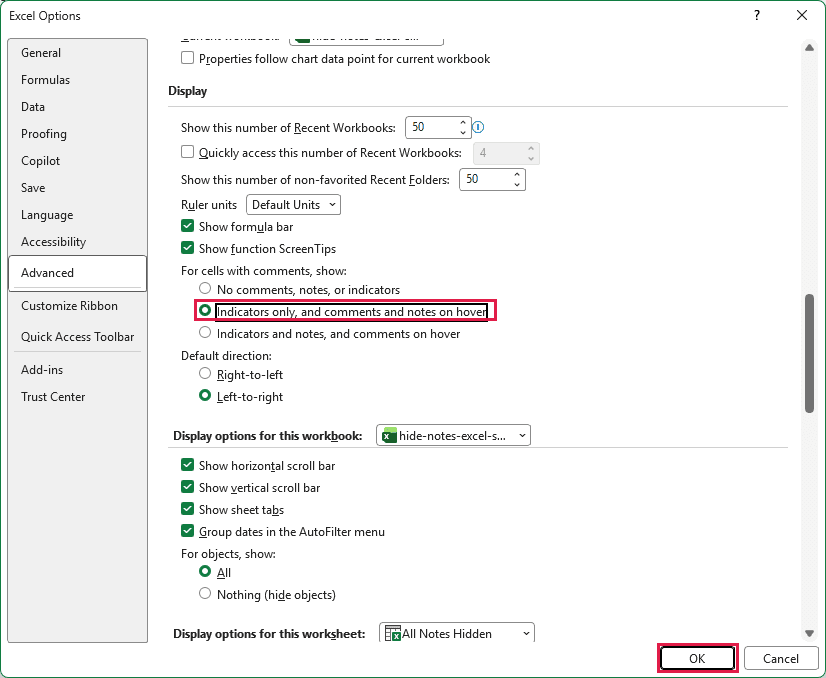Click the worksheet icon next to All Notes Hidden
Image resolution: width=826 pixels, height=678 pixels.
coord(392,633)
